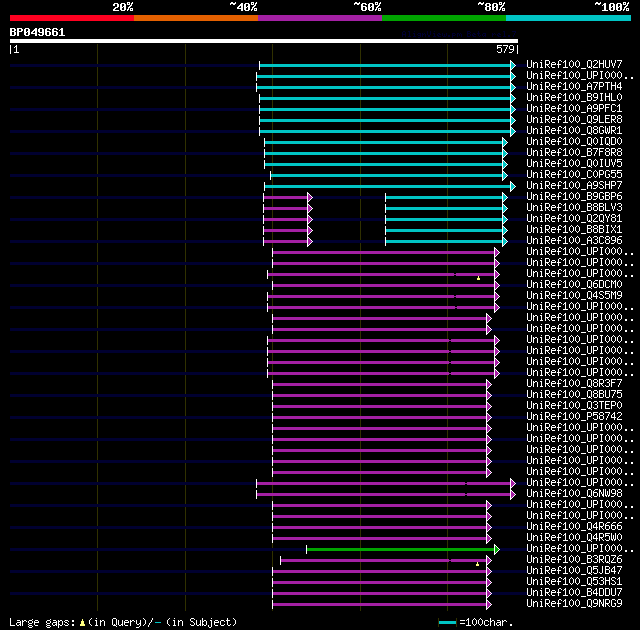Select the UniRef100_B7F8R8 label
This screenshot has width=640, height=630.
tap(574, 153)
